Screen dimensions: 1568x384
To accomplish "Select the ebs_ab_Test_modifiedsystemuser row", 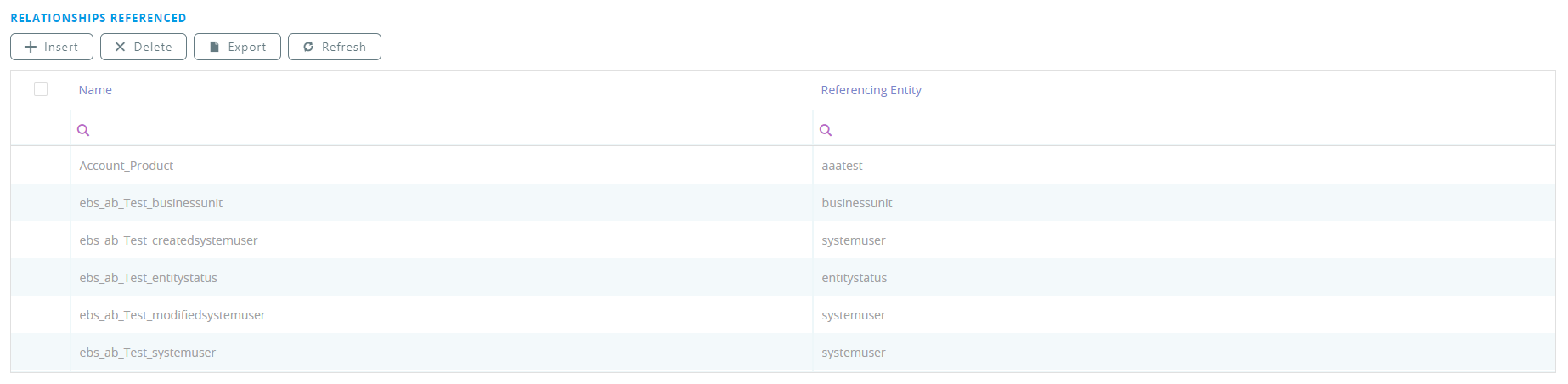I will click(x=172, y=315).
